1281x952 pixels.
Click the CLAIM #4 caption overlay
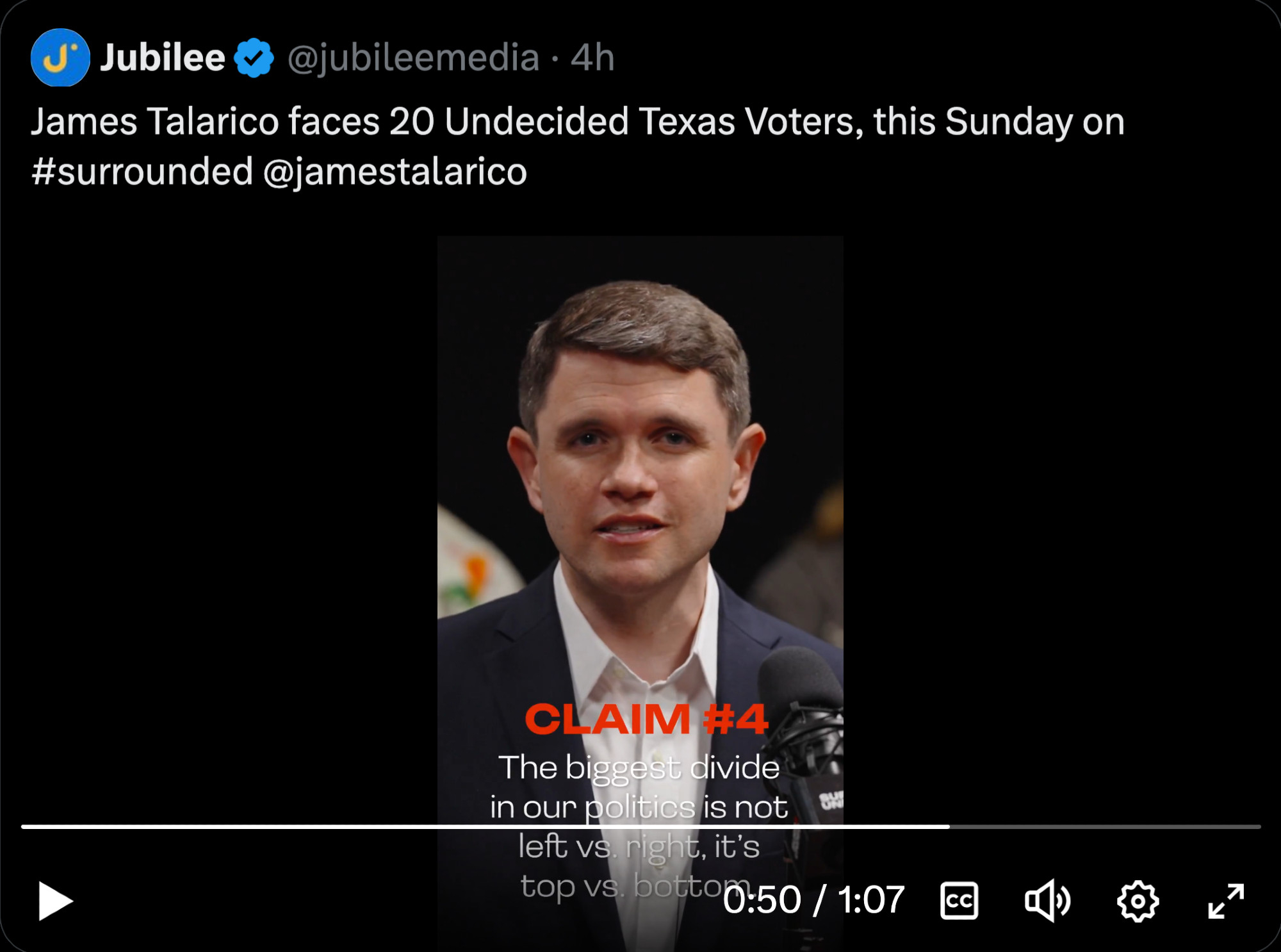point(646,719)
